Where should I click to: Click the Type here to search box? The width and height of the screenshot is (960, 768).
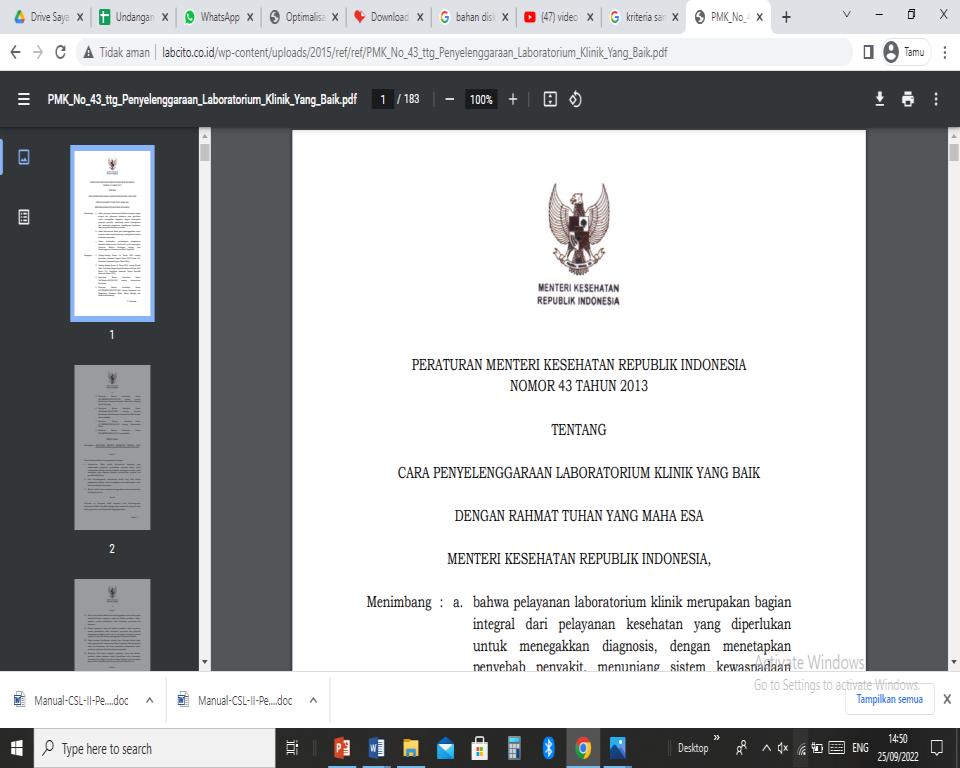[x=154, y=748]
